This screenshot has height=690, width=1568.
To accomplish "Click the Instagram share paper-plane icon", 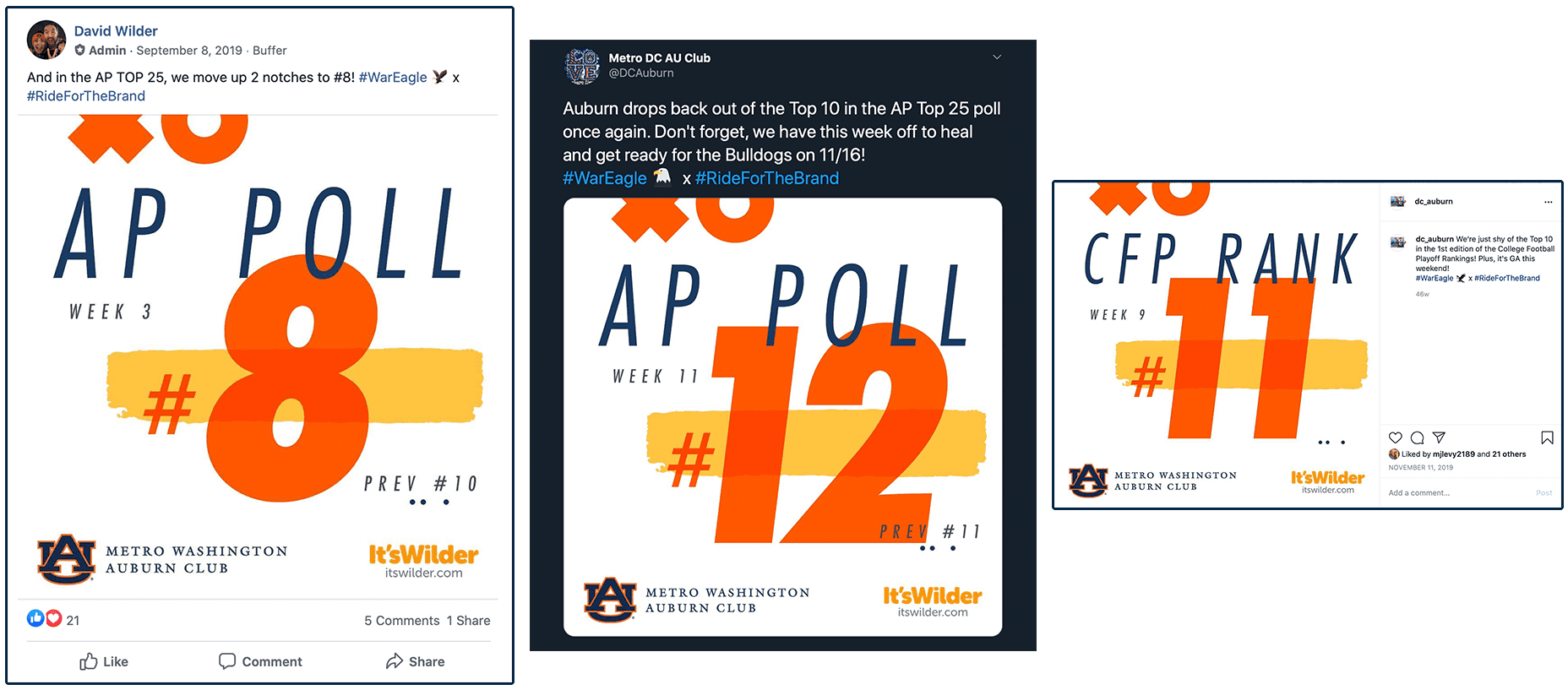I will (1439, 437).
